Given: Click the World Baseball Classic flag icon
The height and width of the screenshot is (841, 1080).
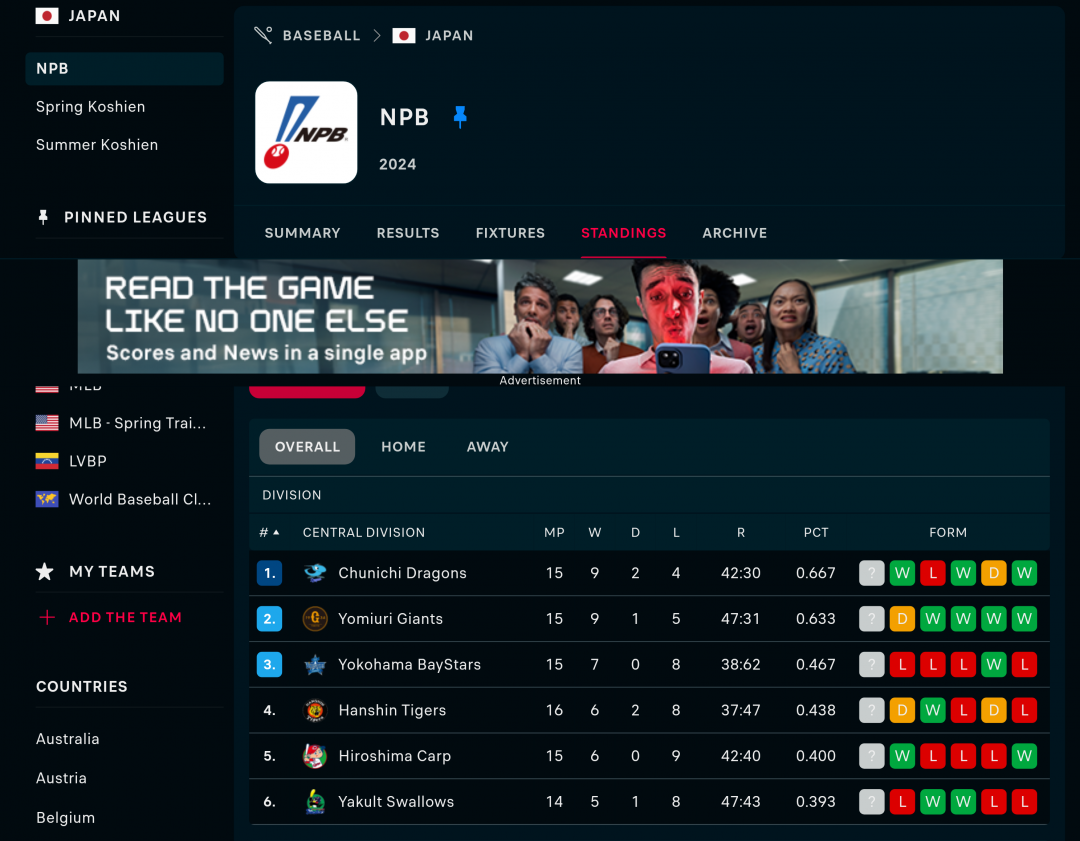Looking at the screenshot, I should [47, 499].
